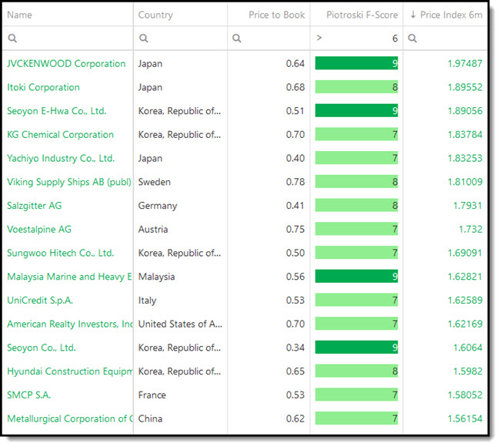Sort by the Country column header

[x=156, y=15]
